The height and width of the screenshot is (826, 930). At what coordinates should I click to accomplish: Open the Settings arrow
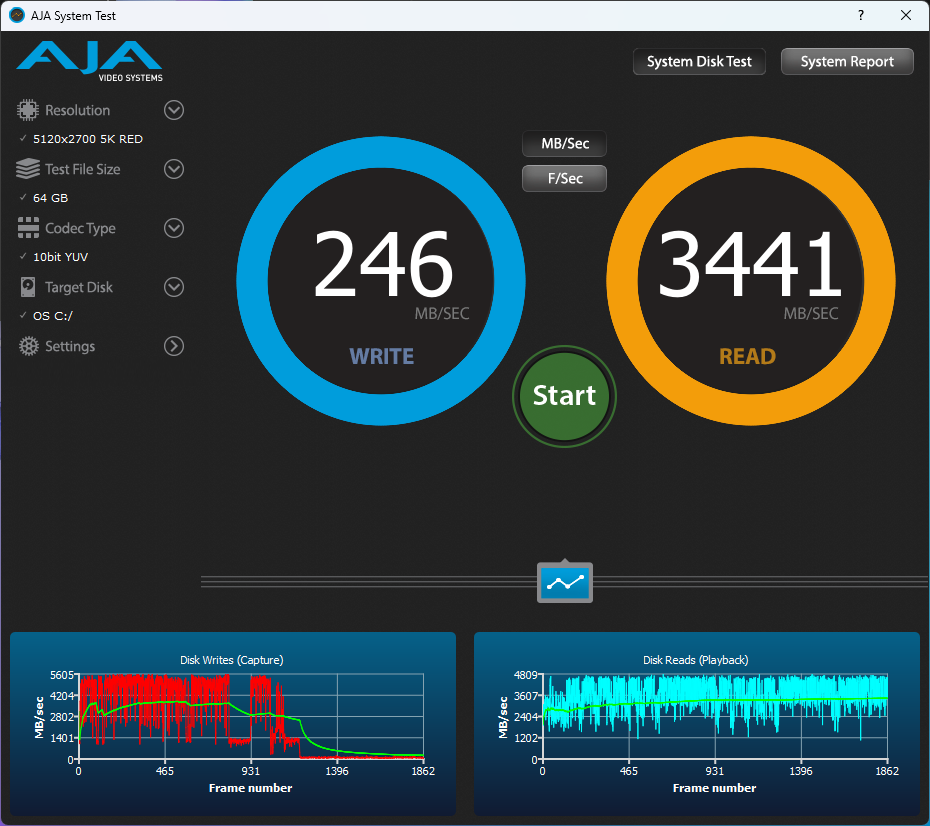pos(174,346)
